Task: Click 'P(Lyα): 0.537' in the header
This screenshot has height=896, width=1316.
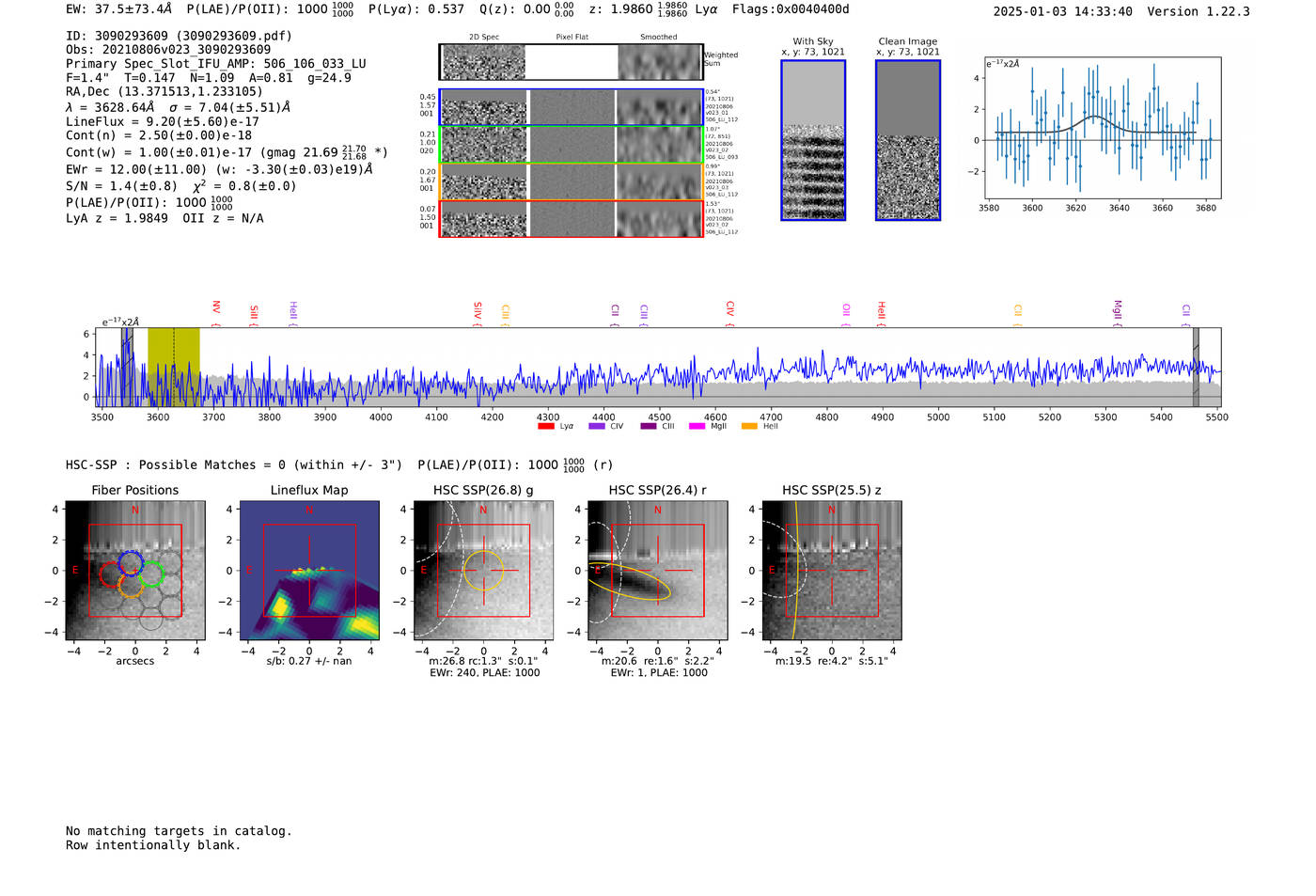Action: click(x=416, y=9)
